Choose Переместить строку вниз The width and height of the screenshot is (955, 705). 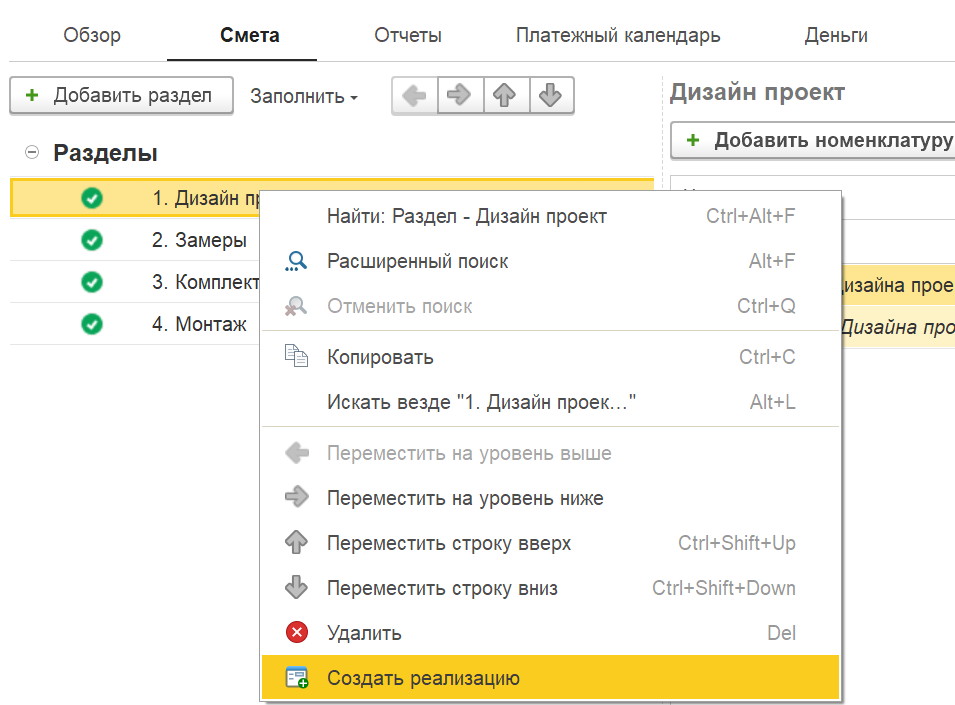point(551,588)
